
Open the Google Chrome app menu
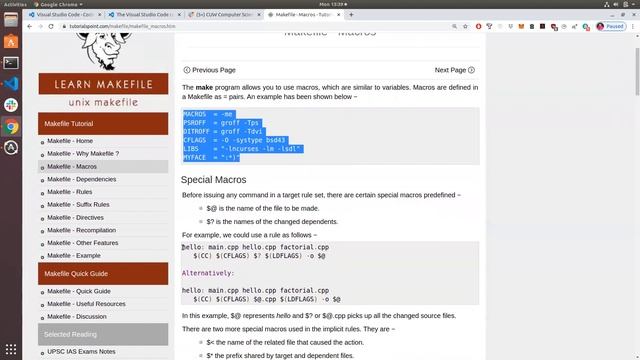(x=58, y=4)
